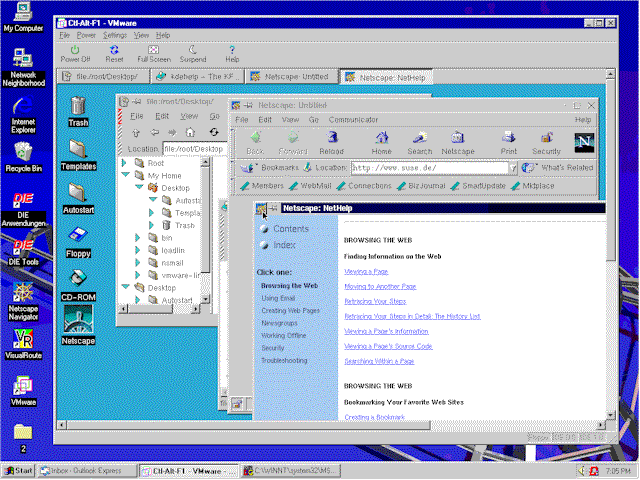Open the VMware File menu
Screen dimensions: 640x480
pos(64,36)
